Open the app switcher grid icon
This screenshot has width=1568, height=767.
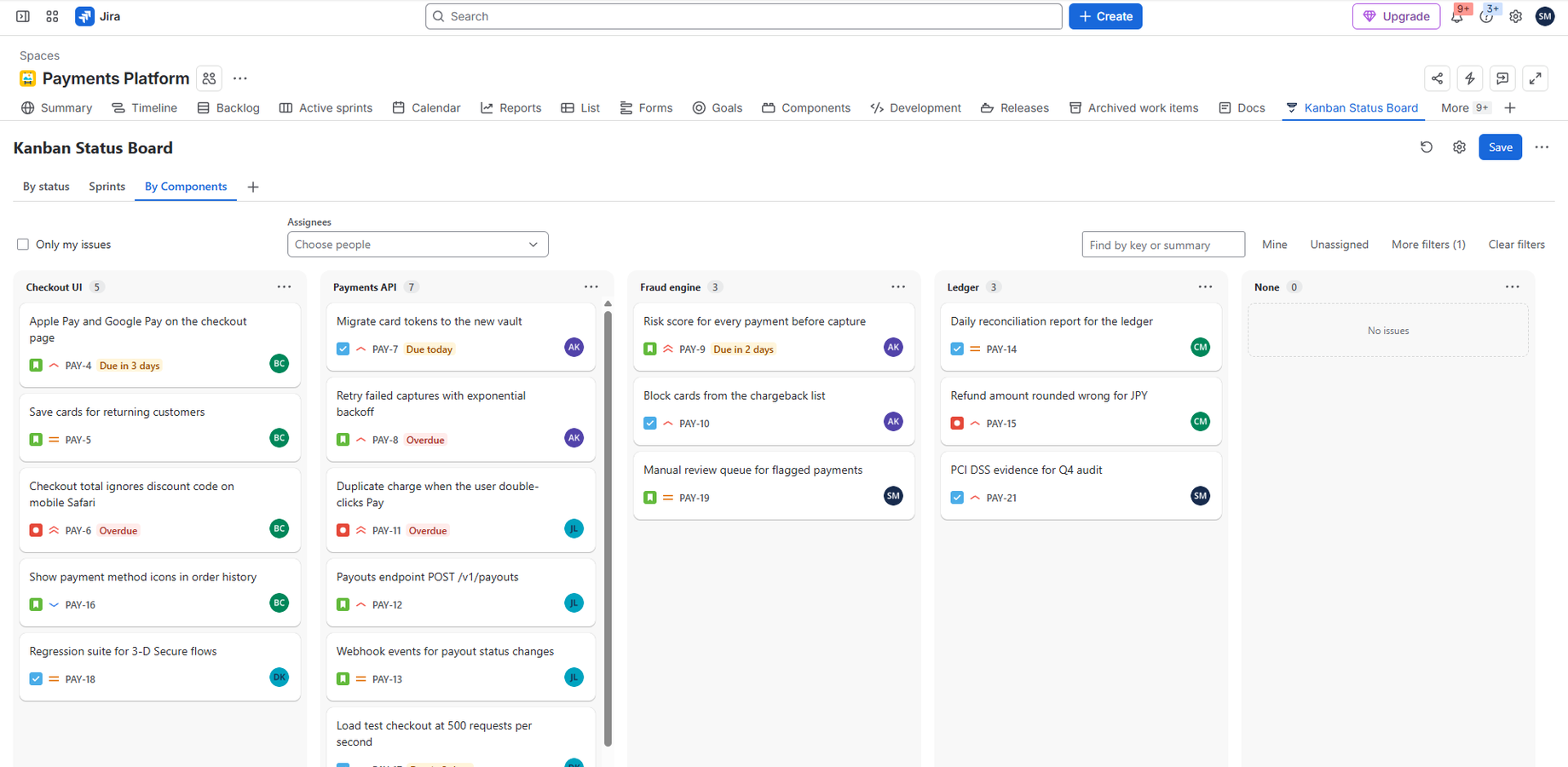[52, 16]
